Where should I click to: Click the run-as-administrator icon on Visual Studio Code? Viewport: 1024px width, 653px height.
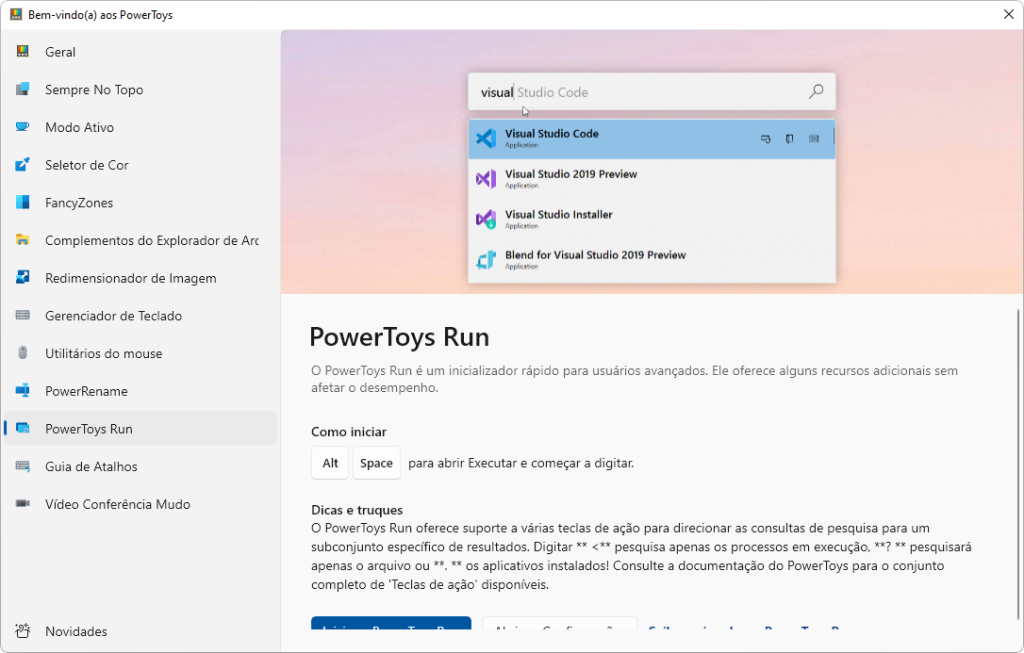766,139
